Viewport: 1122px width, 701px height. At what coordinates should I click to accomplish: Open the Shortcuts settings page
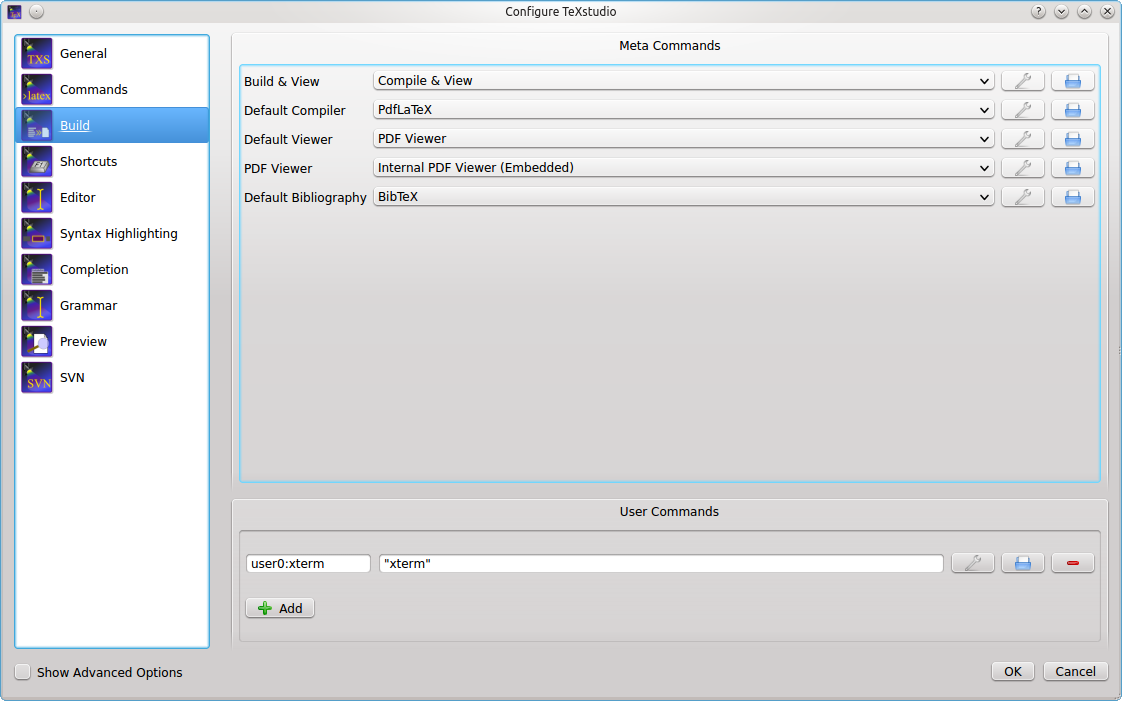112,162
